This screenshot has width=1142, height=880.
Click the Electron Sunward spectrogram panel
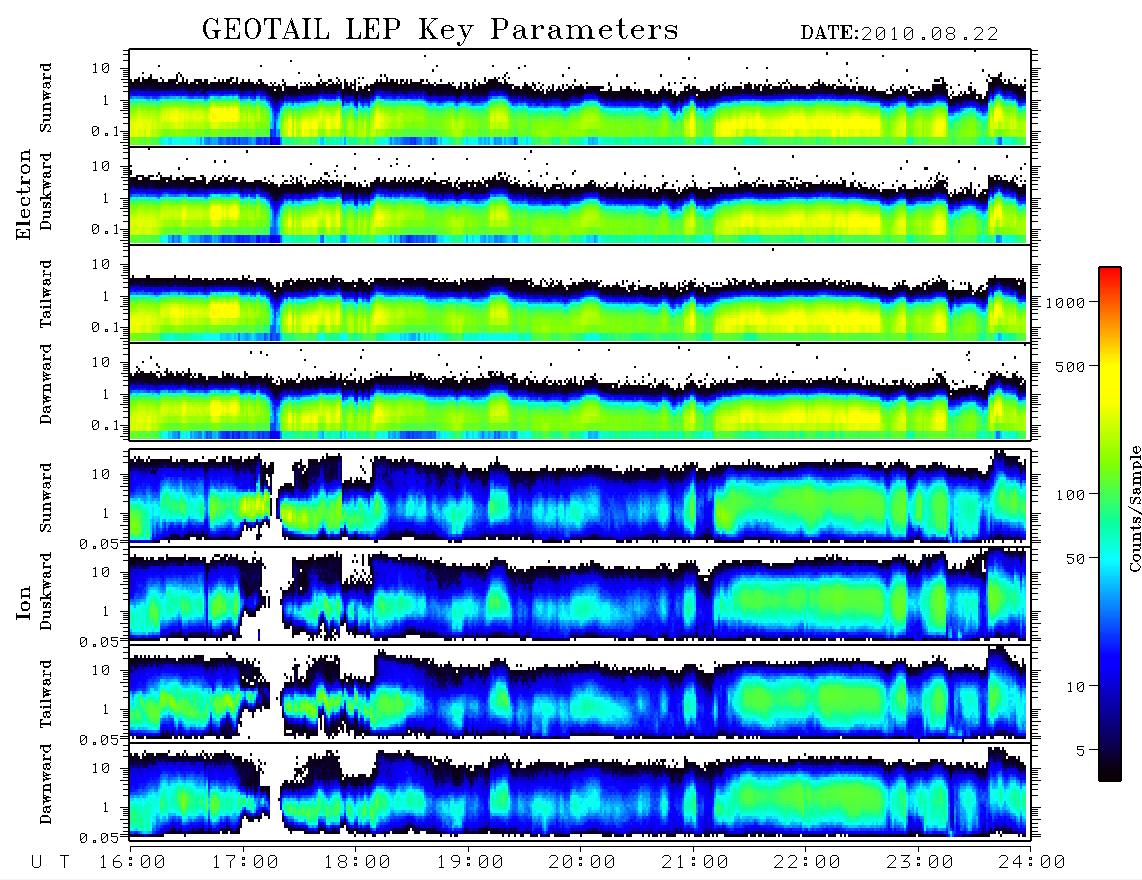pyautogui.click(x=580, y=97)
